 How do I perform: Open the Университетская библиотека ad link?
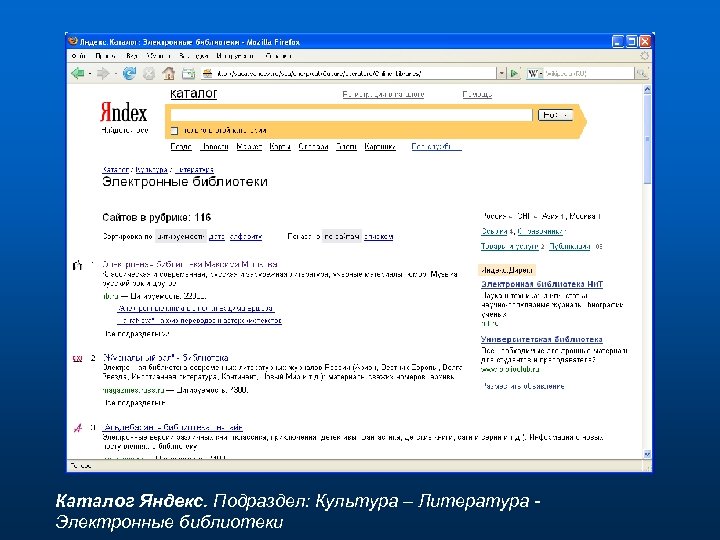tap(542, 339)
